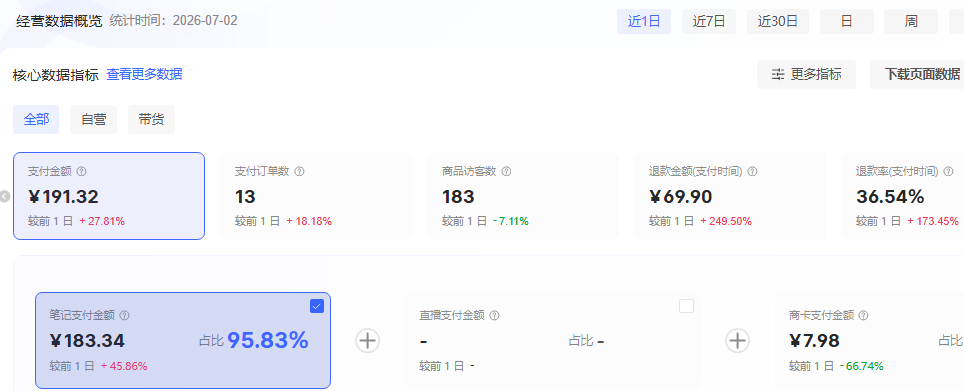The image size is (964, 391).
Task: Check the 直播支付金额 checkbox
Action: 686,306
